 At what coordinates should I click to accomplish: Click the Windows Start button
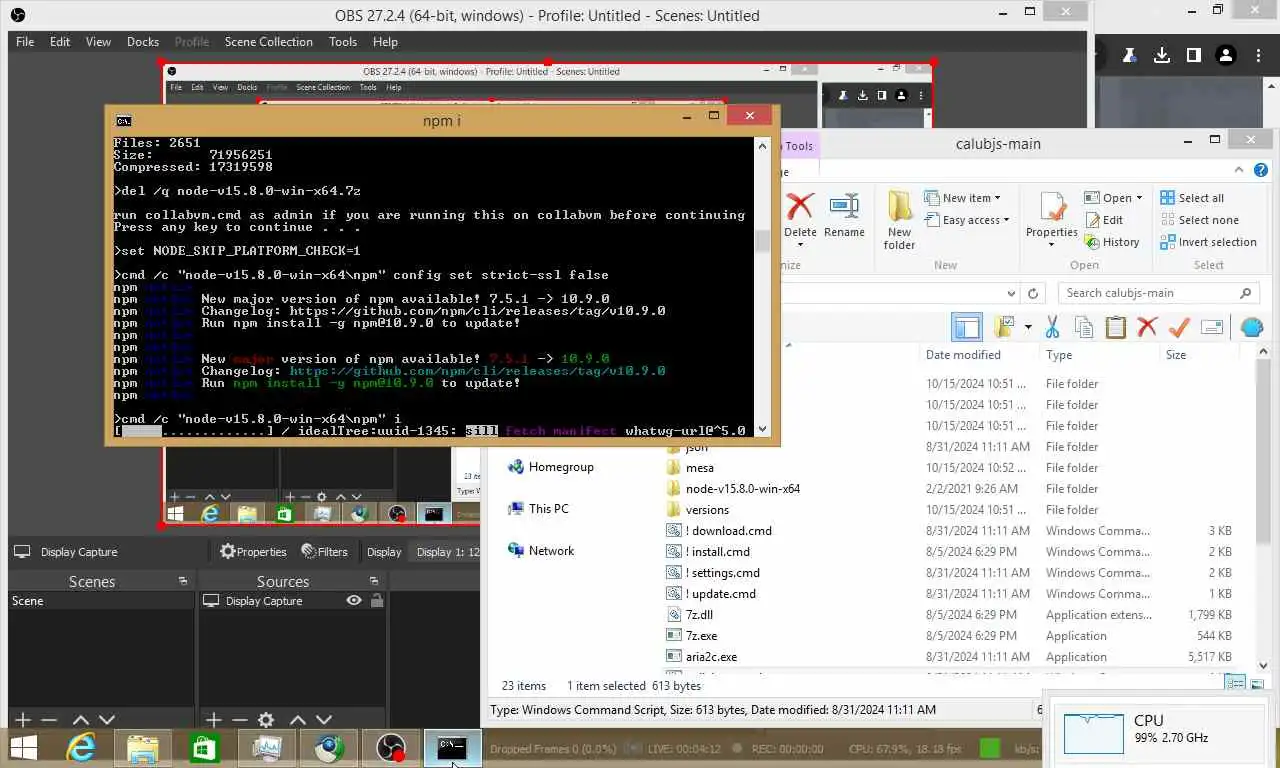click(24, 747)
